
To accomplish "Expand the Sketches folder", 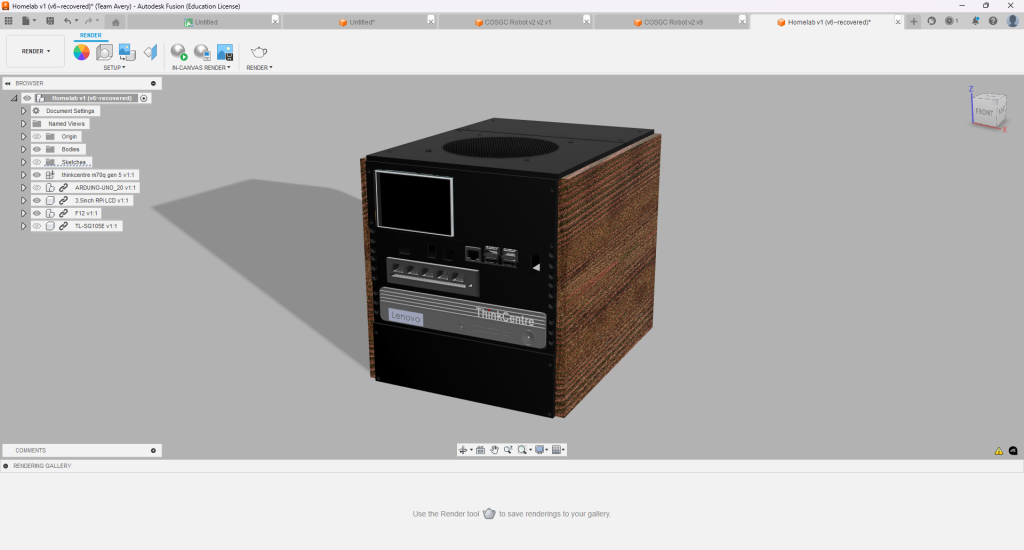I will click(x=24, y=162).
